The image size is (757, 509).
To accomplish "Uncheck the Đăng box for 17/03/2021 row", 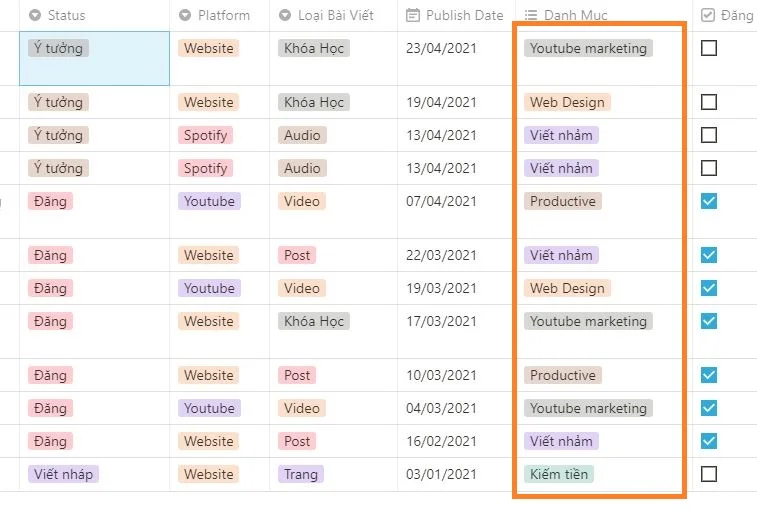I will 709,321.
